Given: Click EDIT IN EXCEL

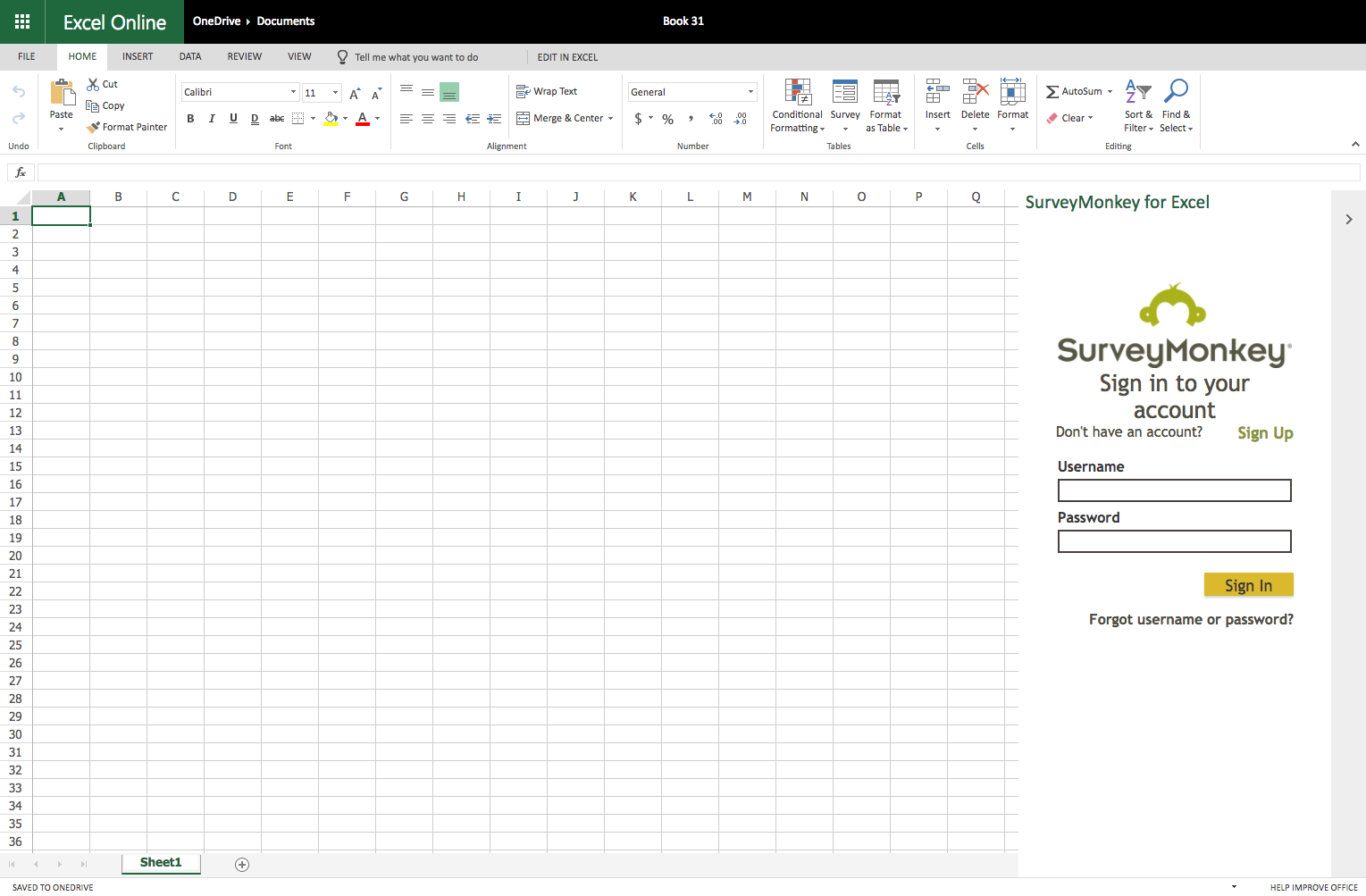Looking at the screenshot, I should point(567,57).
